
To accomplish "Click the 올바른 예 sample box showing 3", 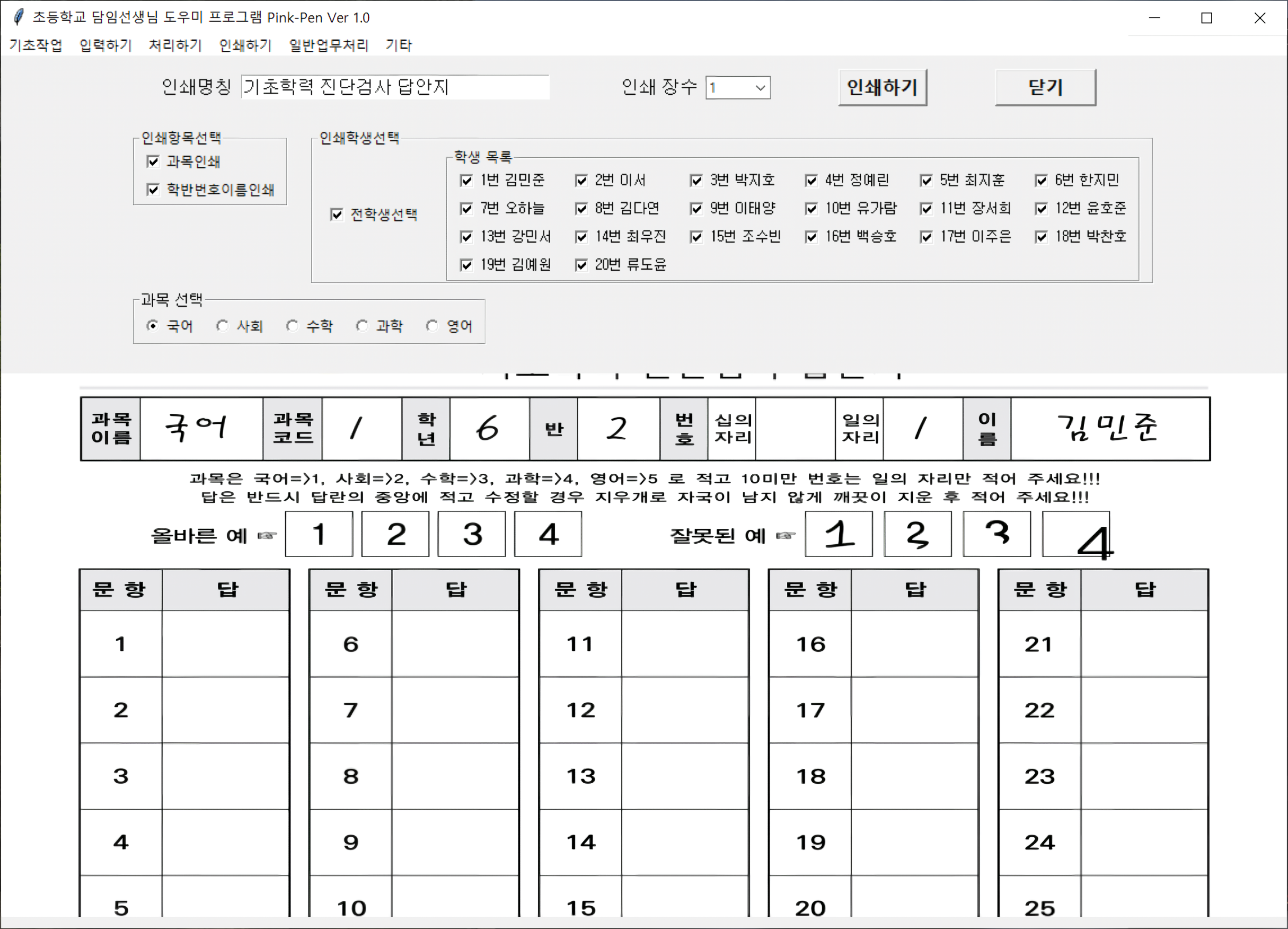I will click(472, 534).
